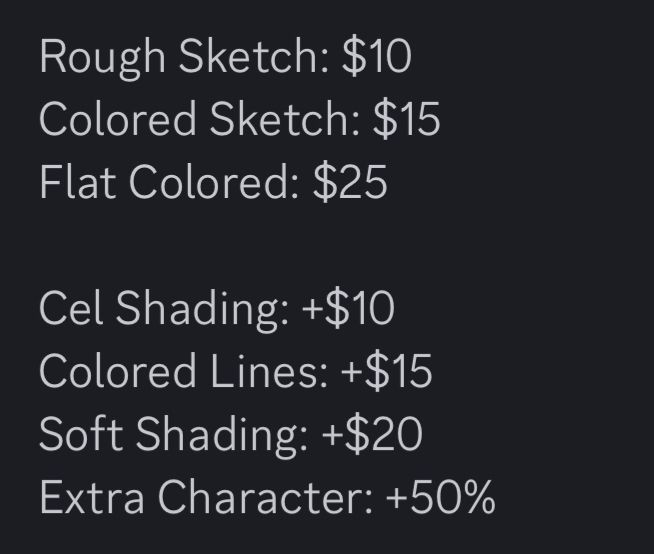Image resolution: width=654 pixels, height=554 pixels.
Task: Click the Extra Character: +50% line
Action: click(x=267, y=497)
